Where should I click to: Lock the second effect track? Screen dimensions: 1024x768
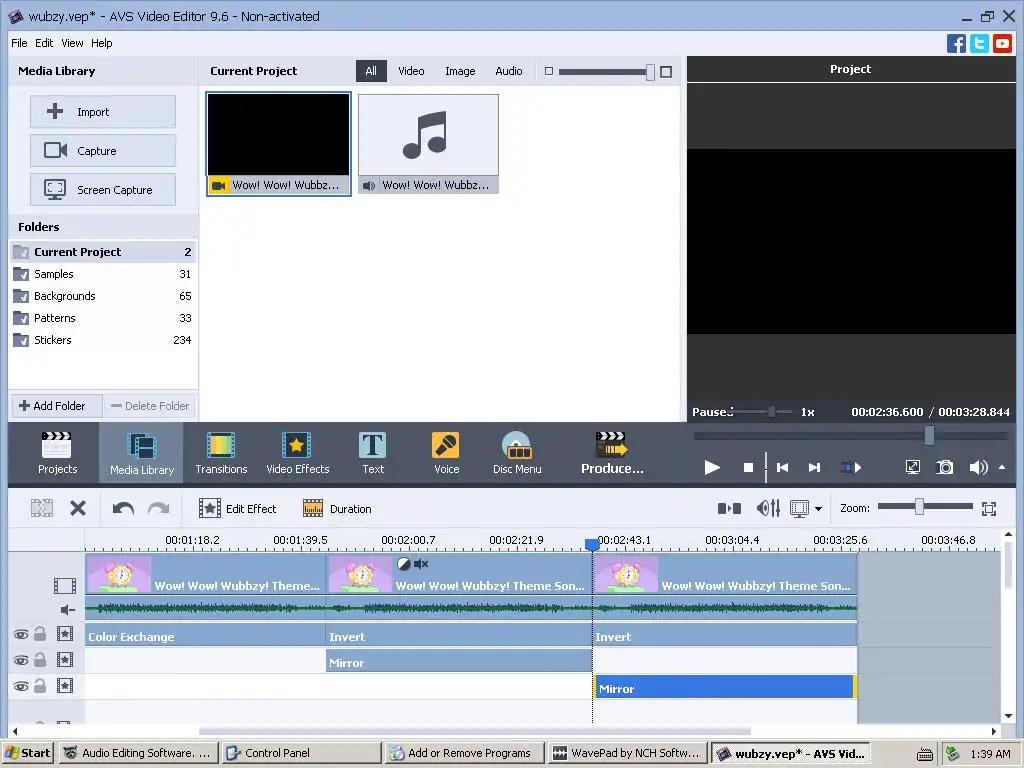pos(40,660)
